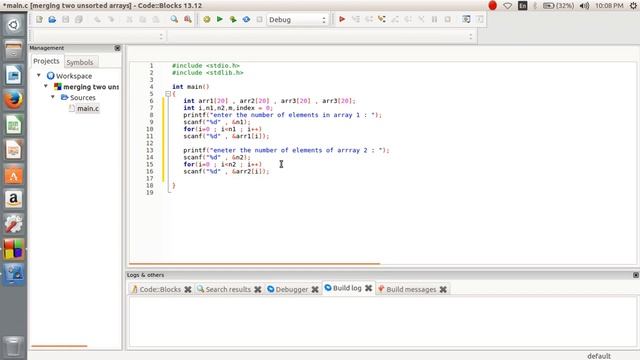Click line number 12 in the gutter
The image size is (640, 360).
[x=150, y=143]
